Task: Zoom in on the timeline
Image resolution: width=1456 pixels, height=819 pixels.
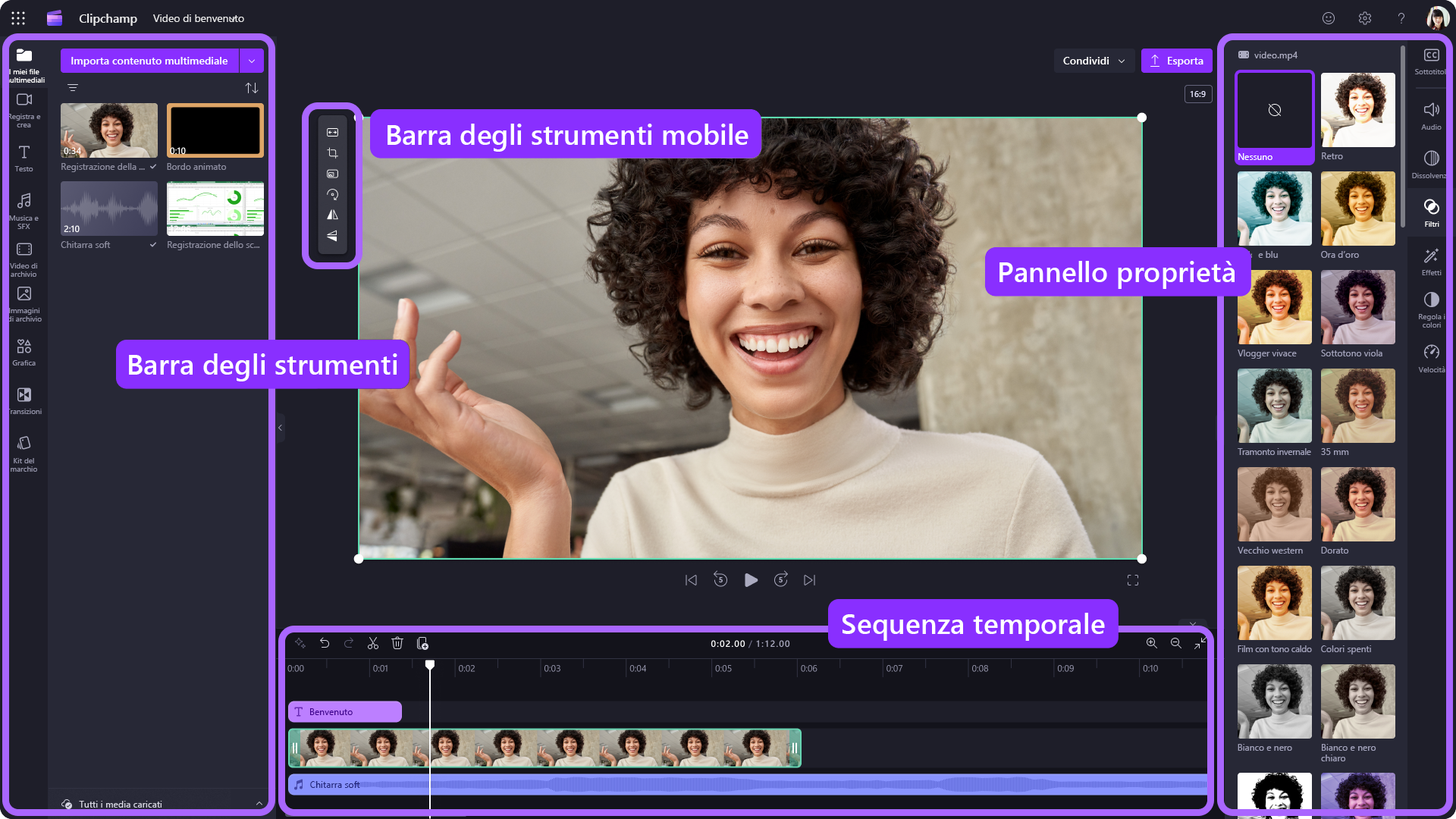Action: pyautogui.click(x=1151, y=643)
